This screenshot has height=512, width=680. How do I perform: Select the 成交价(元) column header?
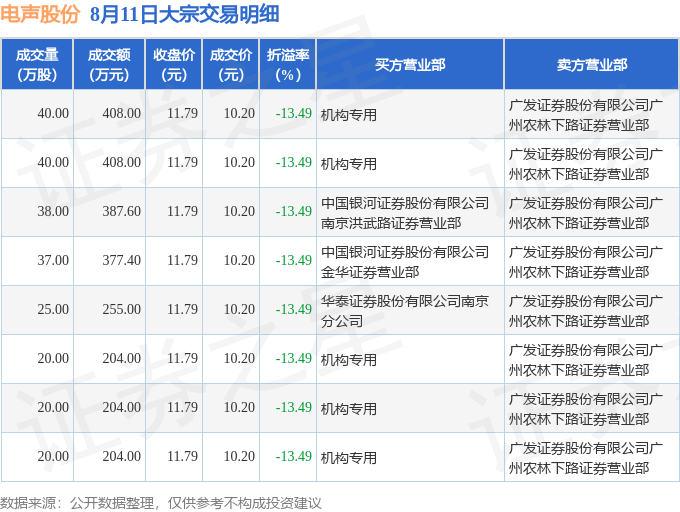point(231,65)
